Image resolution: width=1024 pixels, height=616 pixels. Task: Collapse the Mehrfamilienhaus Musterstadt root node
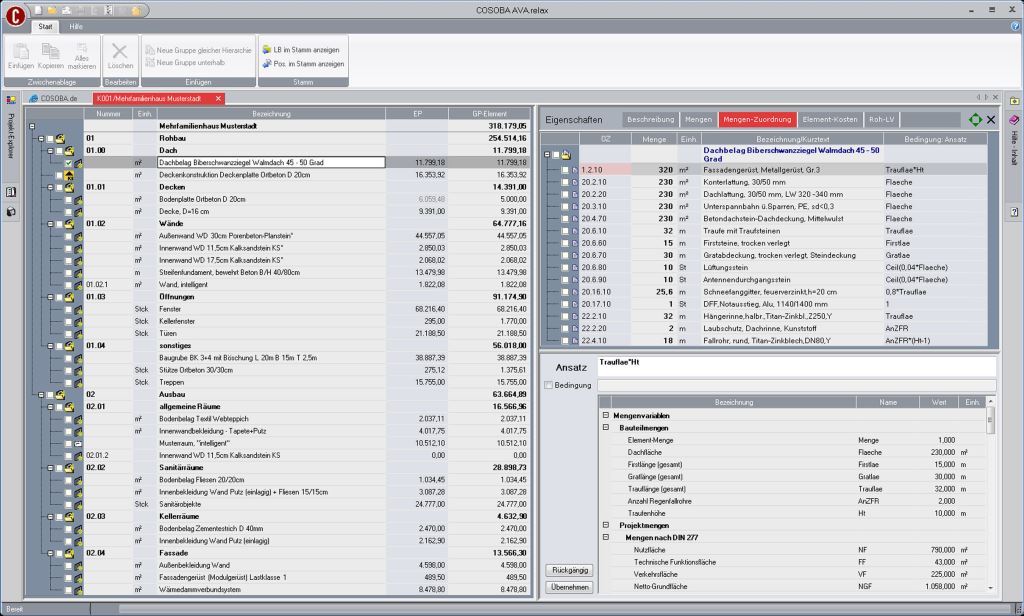click(x=32, y=127)
